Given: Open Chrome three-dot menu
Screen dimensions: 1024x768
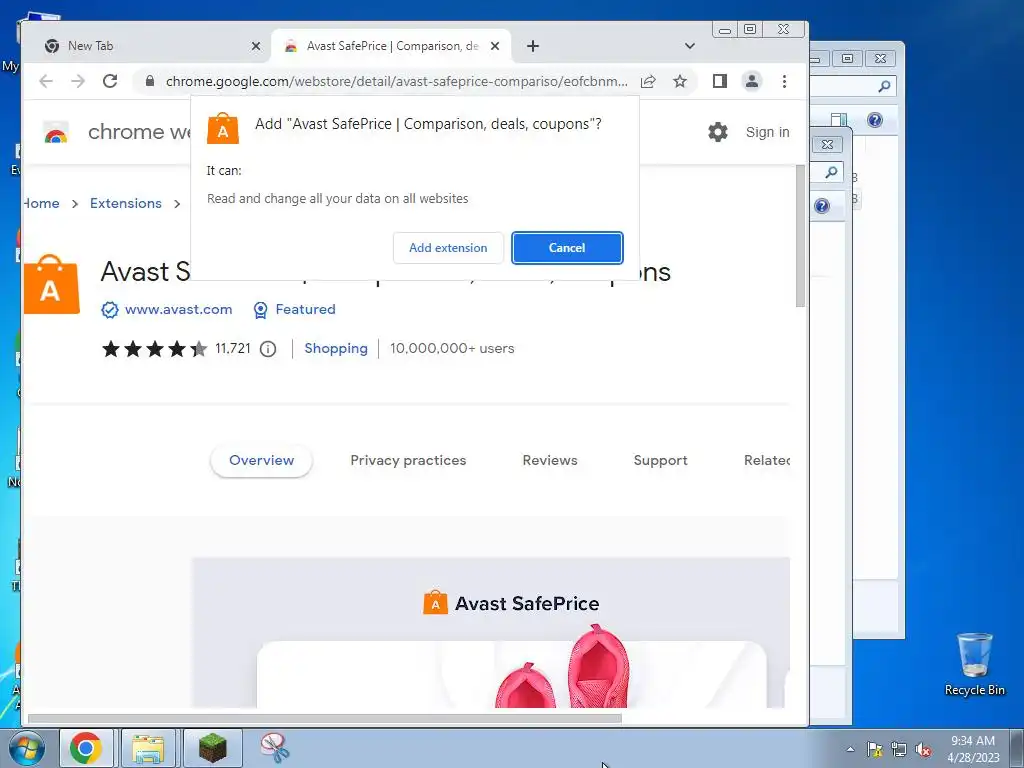Looking at the screenshot, I should click(x=784, y=81).
